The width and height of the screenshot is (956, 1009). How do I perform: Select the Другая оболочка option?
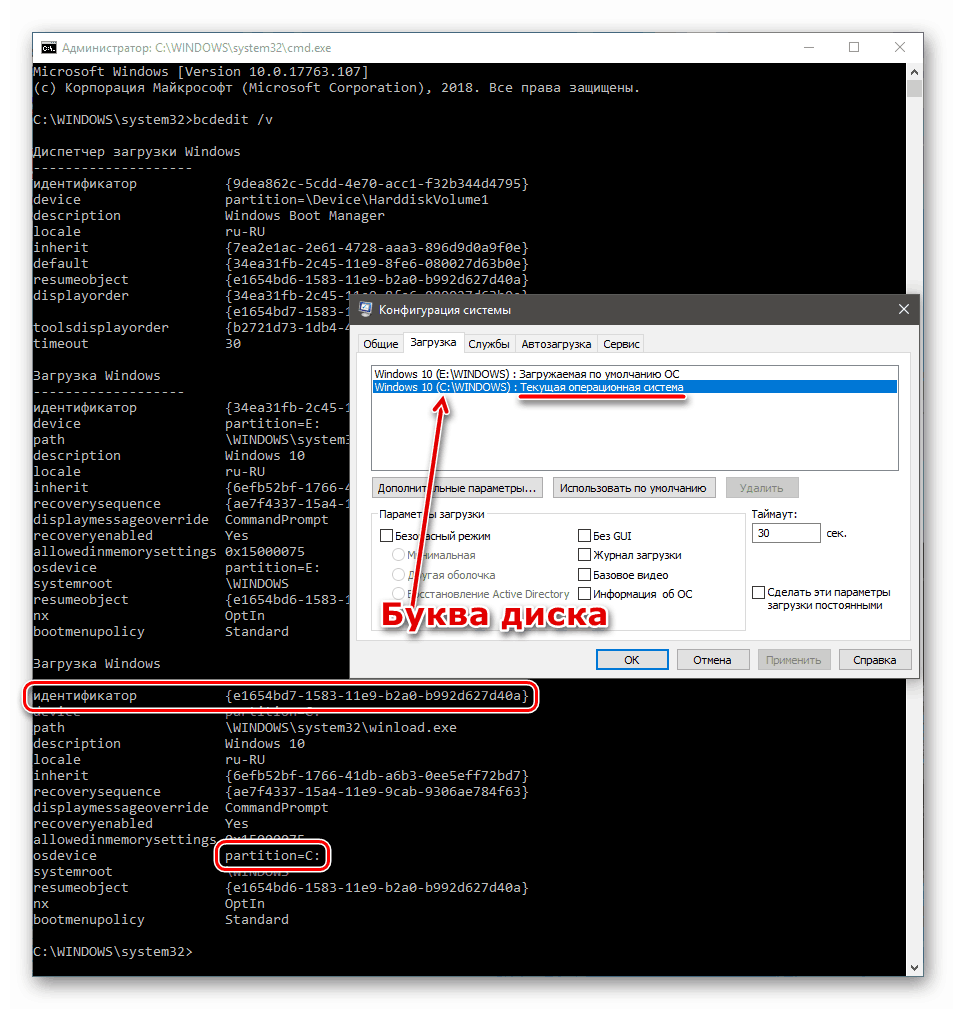(x=400, y=574)
